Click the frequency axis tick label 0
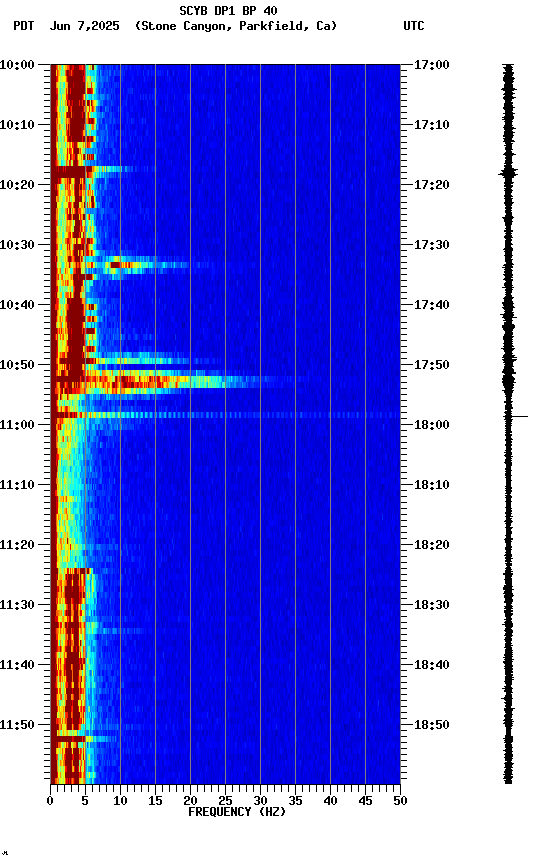This screenshot has height=864, width=552. pyautogui.click(x=50, y=801)
